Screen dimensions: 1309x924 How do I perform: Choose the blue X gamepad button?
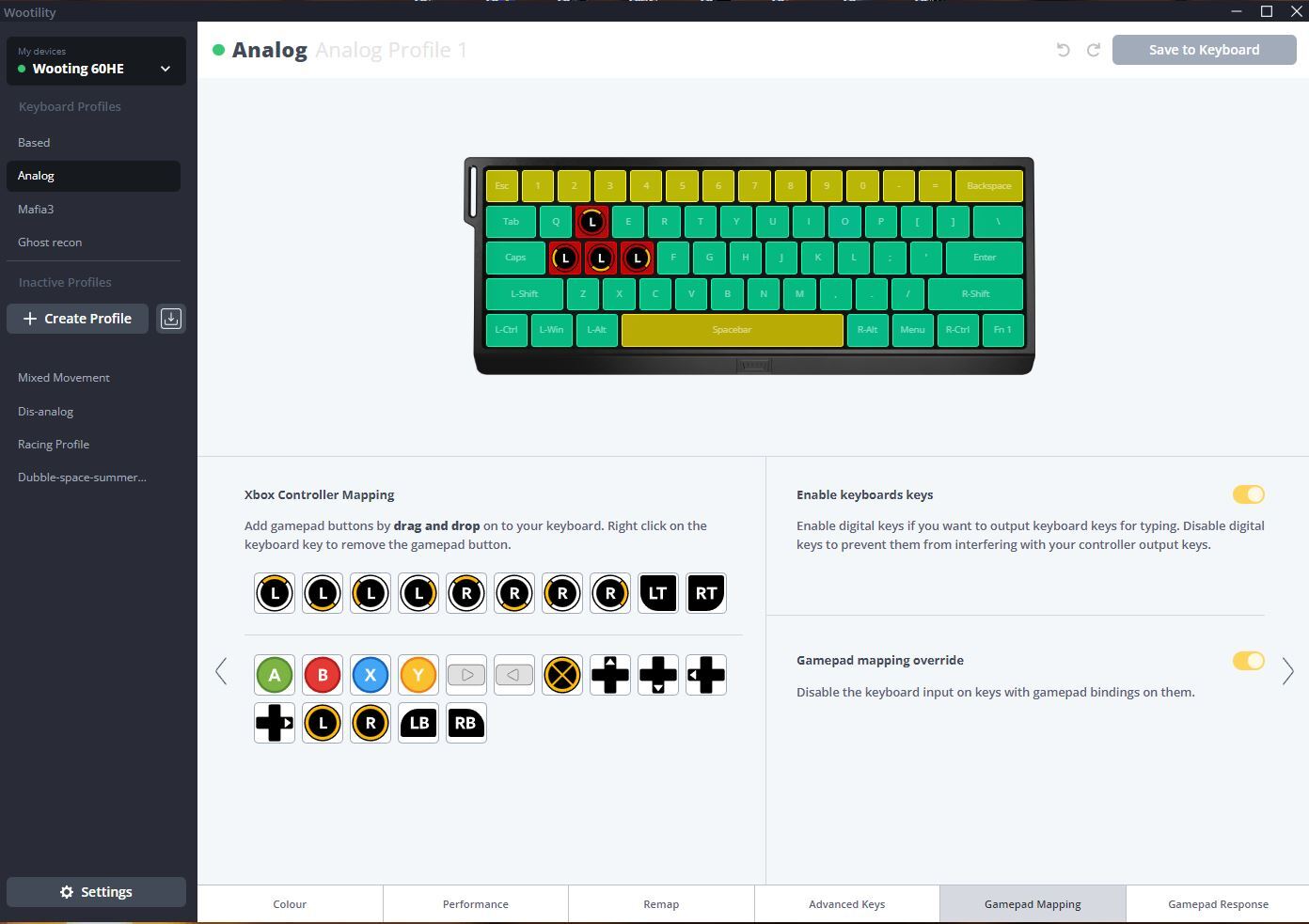coord(371,675)
